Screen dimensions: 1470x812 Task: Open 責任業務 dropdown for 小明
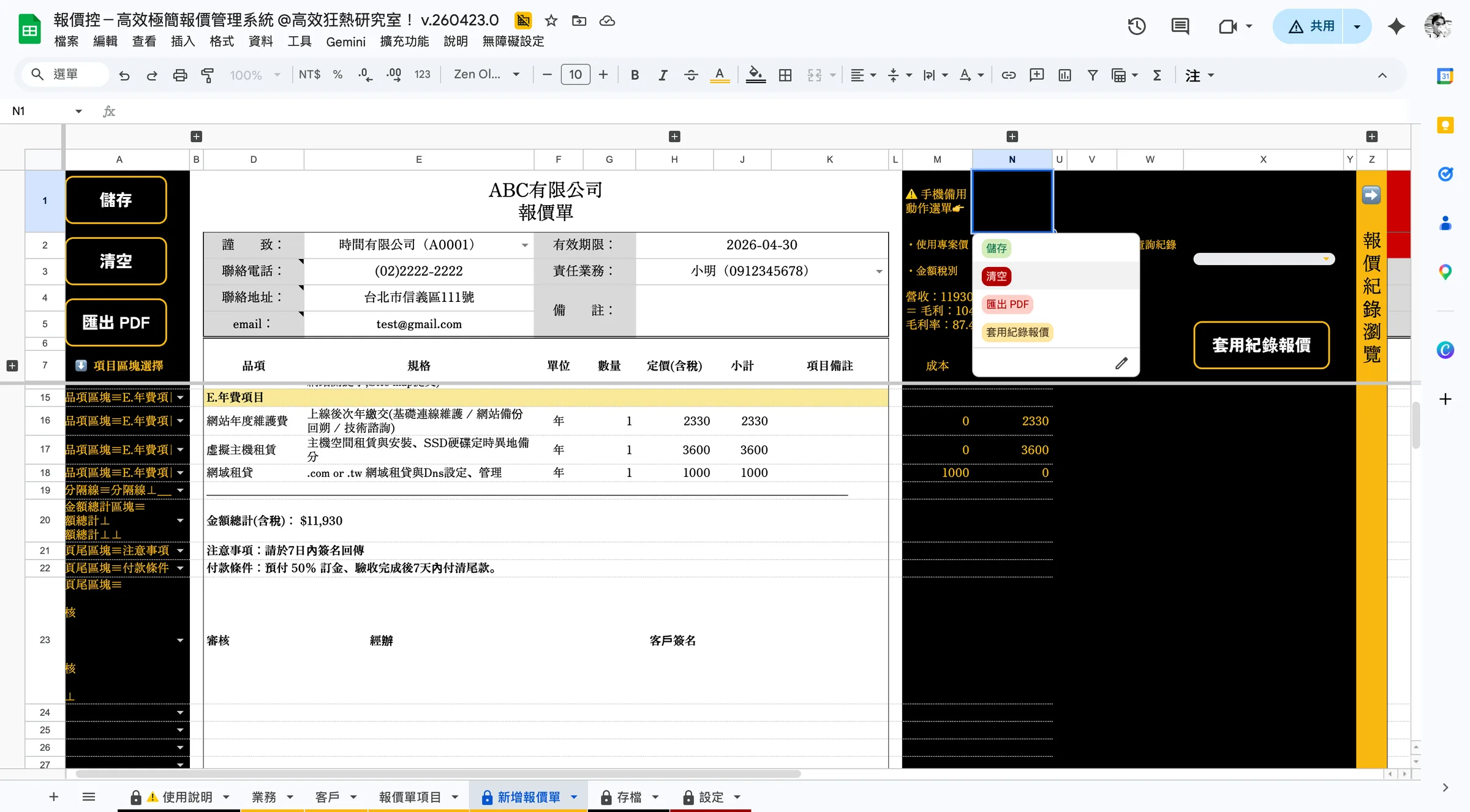point(879,271)
